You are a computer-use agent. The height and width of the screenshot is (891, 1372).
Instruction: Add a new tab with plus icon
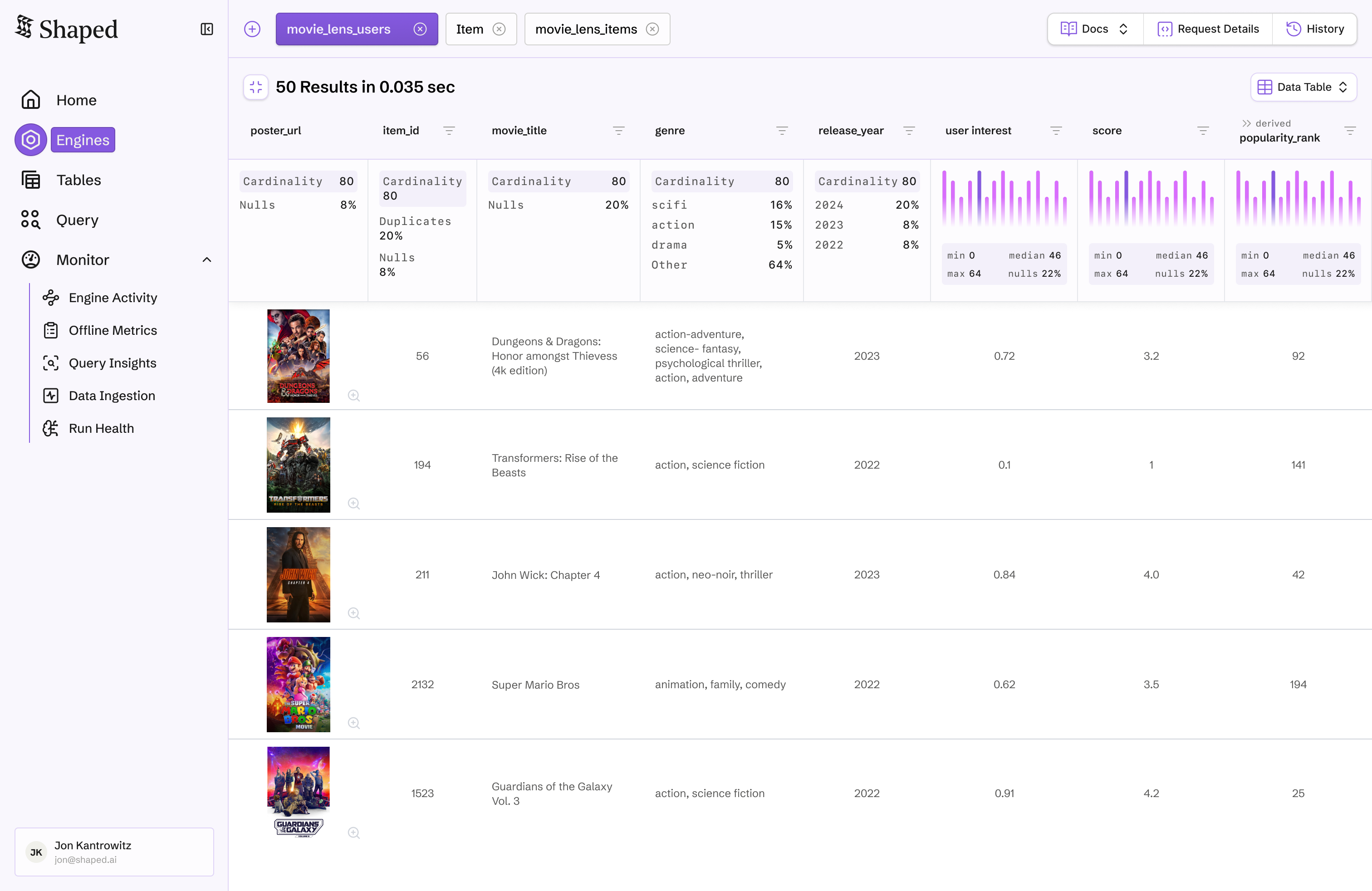[x=252, y=29]
